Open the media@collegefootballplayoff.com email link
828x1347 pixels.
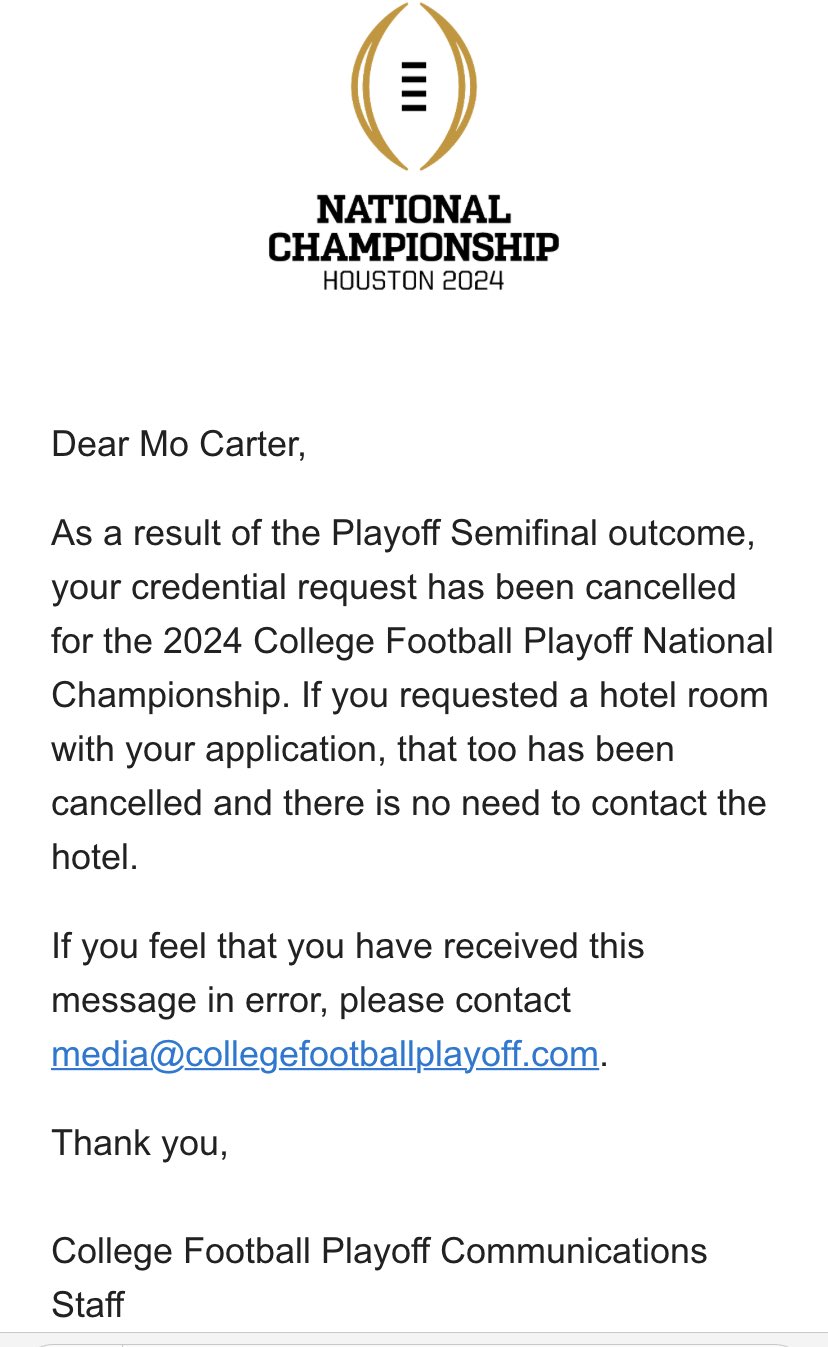coord(325,1054)
